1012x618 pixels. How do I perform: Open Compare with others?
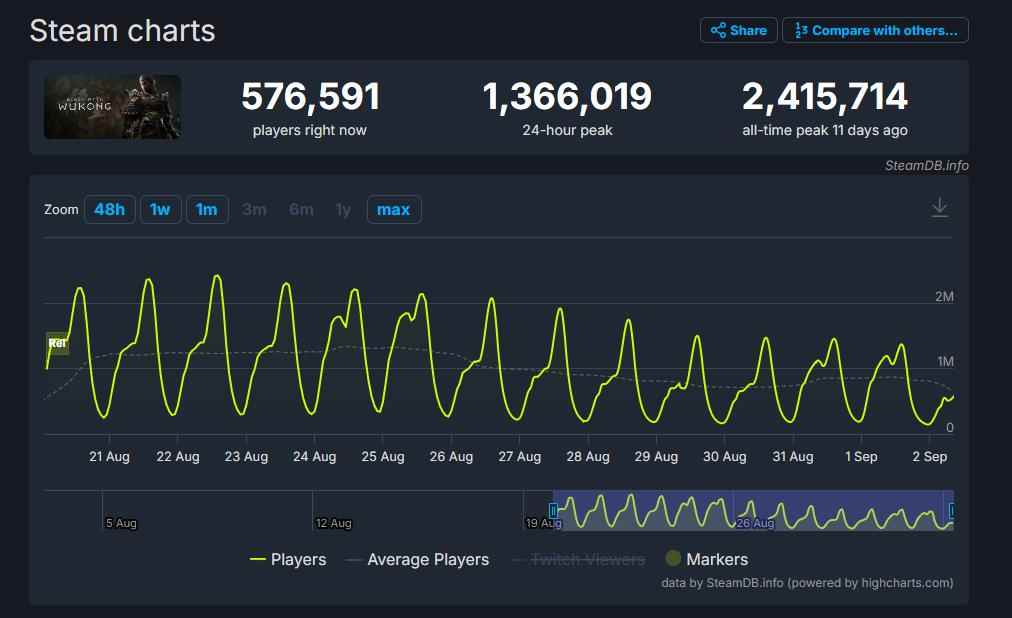[875, 31]
